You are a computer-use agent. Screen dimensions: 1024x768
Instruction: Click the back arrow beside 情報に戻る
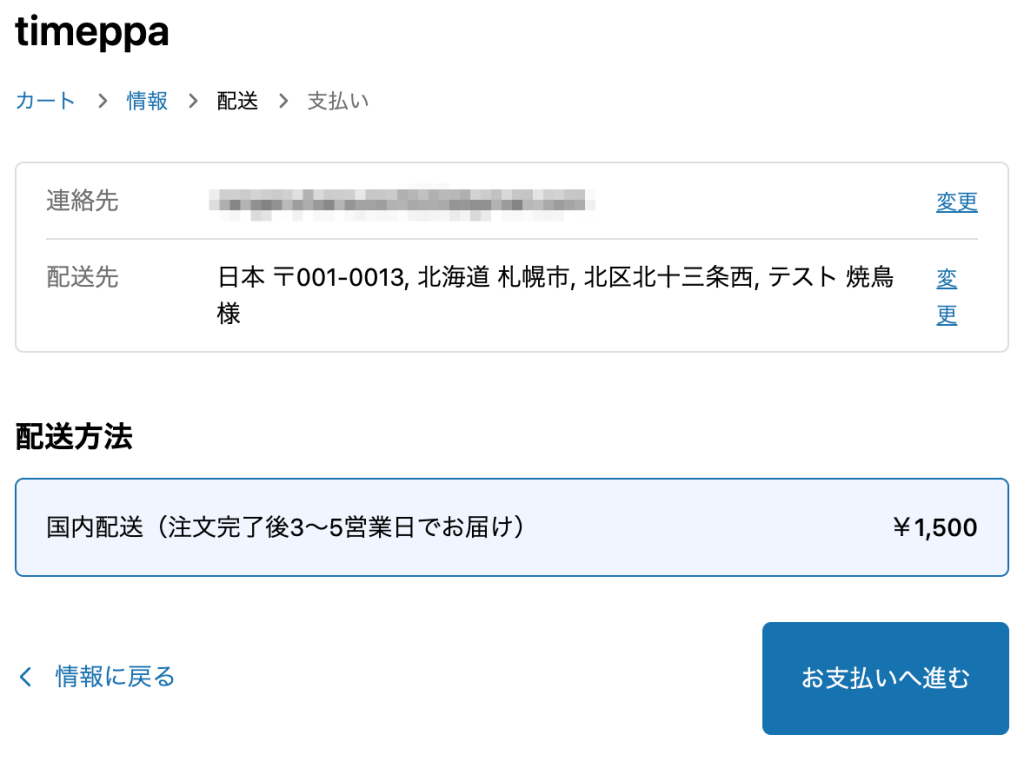(22, 677)
